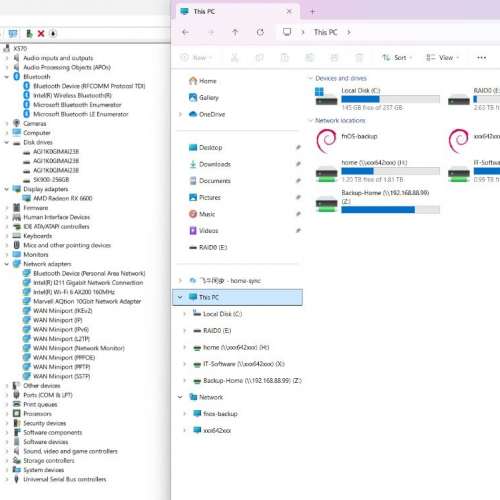Unpin Desktop using its pin icon
The width and height of the screenshot is (500, 500).
(298, 147)
